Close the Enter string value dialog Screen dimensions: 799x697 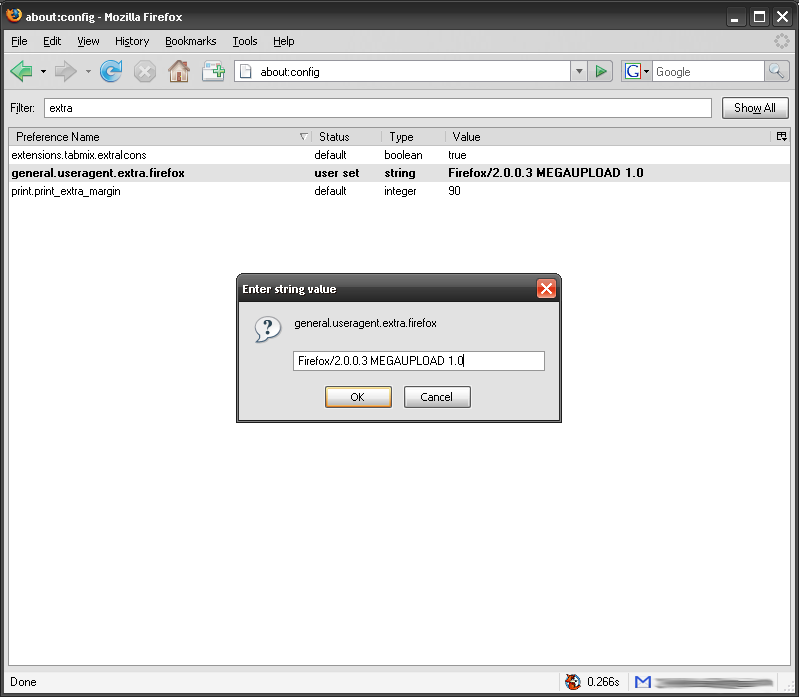pos(546,289)
